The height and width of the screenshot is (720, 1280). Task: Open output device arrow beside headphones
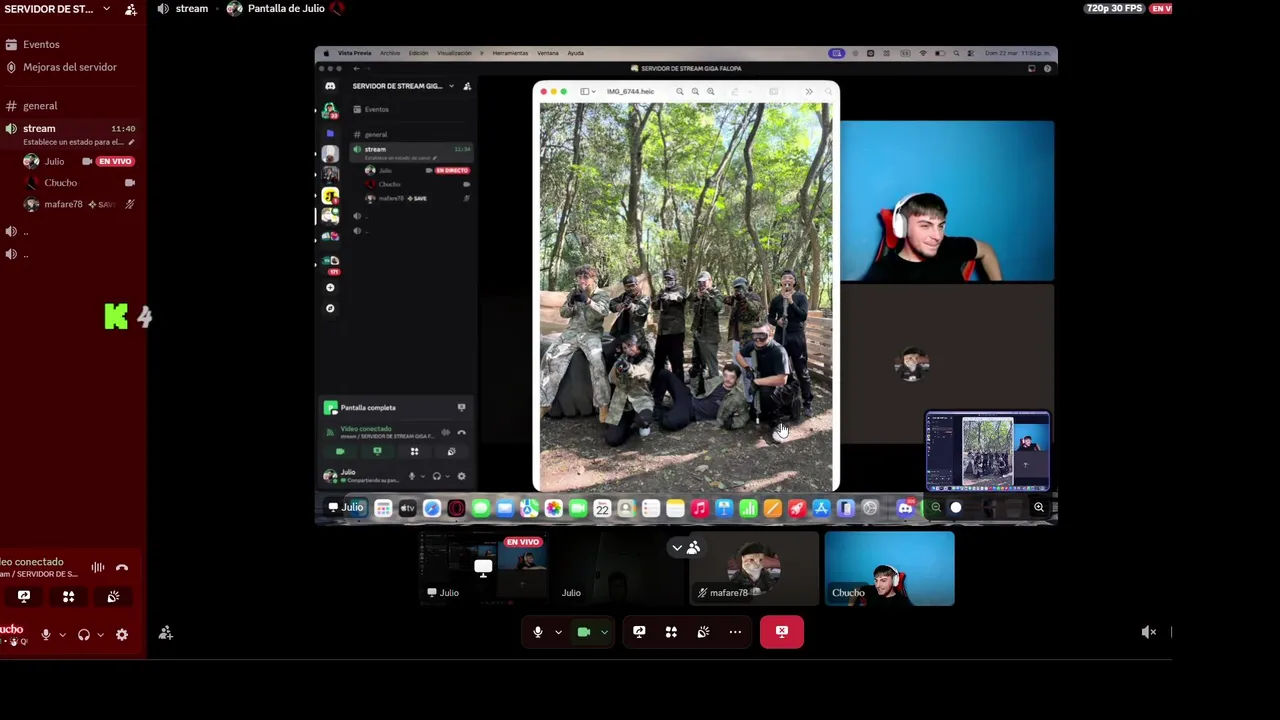click(x=100, y=635)
